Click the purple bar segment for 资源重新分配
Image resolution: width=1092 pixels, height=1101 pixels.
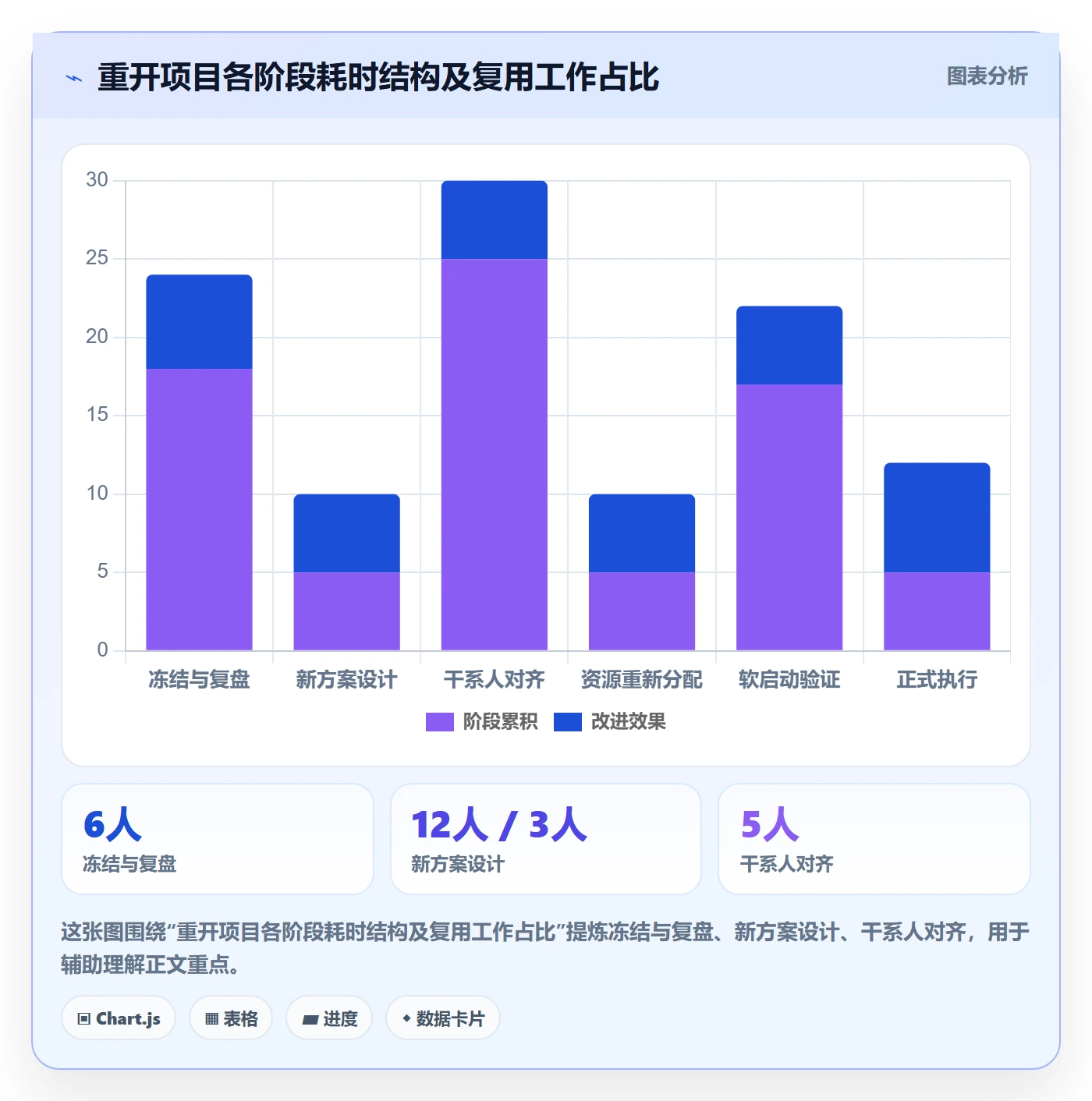coord(642,611)
